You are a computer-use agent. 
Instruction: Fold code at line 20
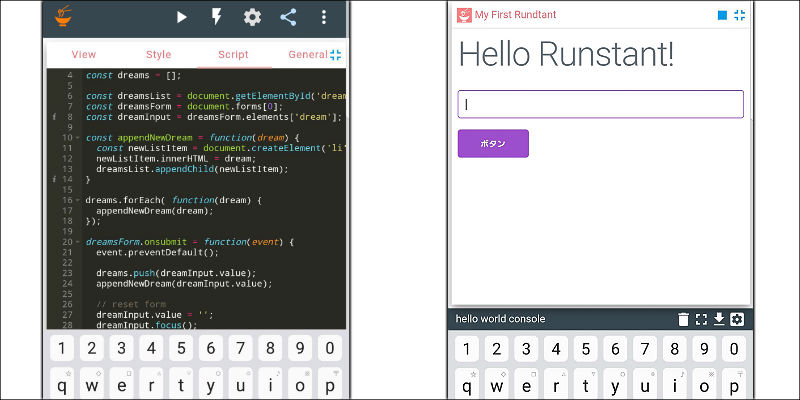[x=78, y=242]
